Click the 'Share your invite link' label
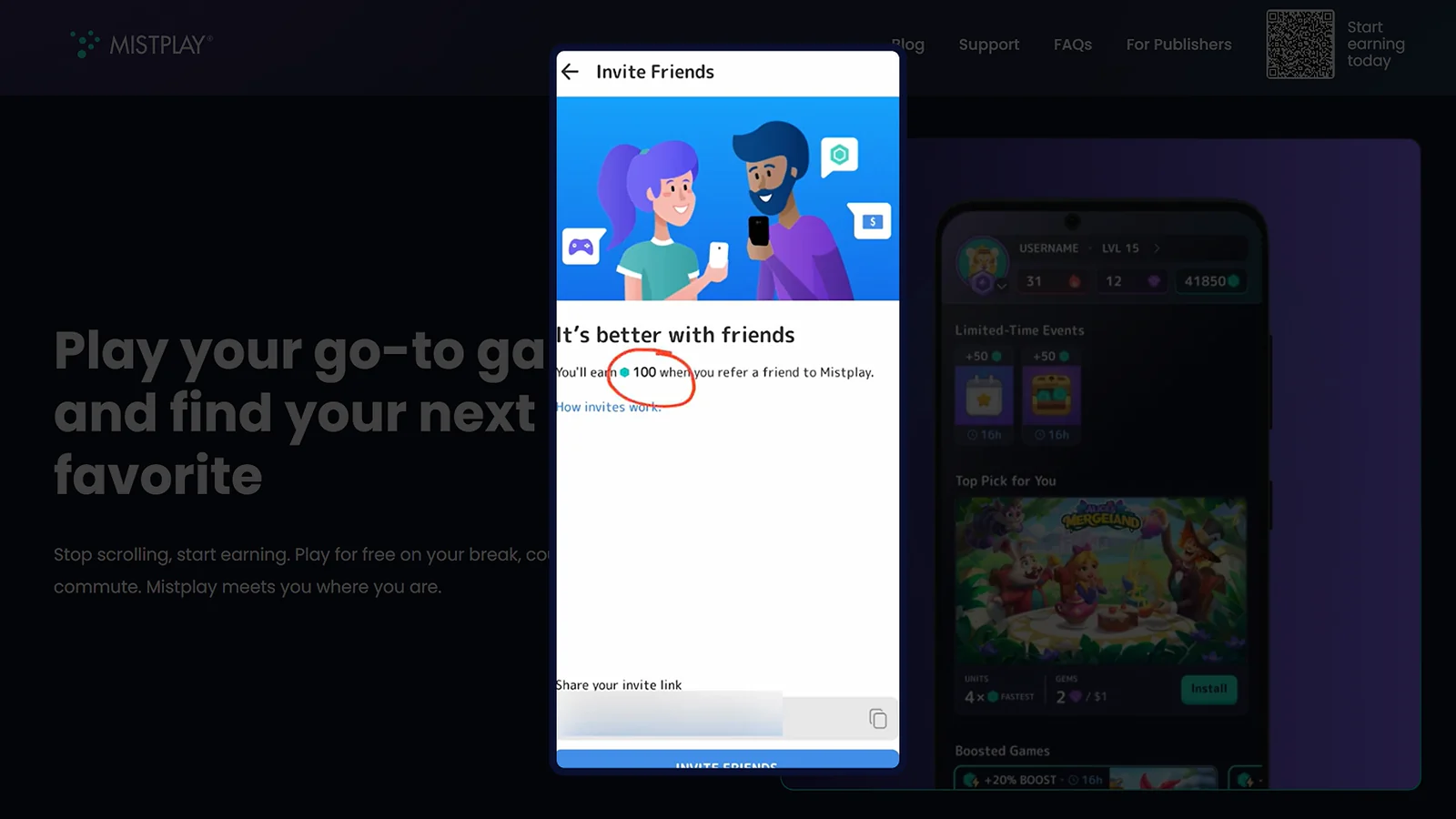The image size is (1456, 819). click(619, 685)
